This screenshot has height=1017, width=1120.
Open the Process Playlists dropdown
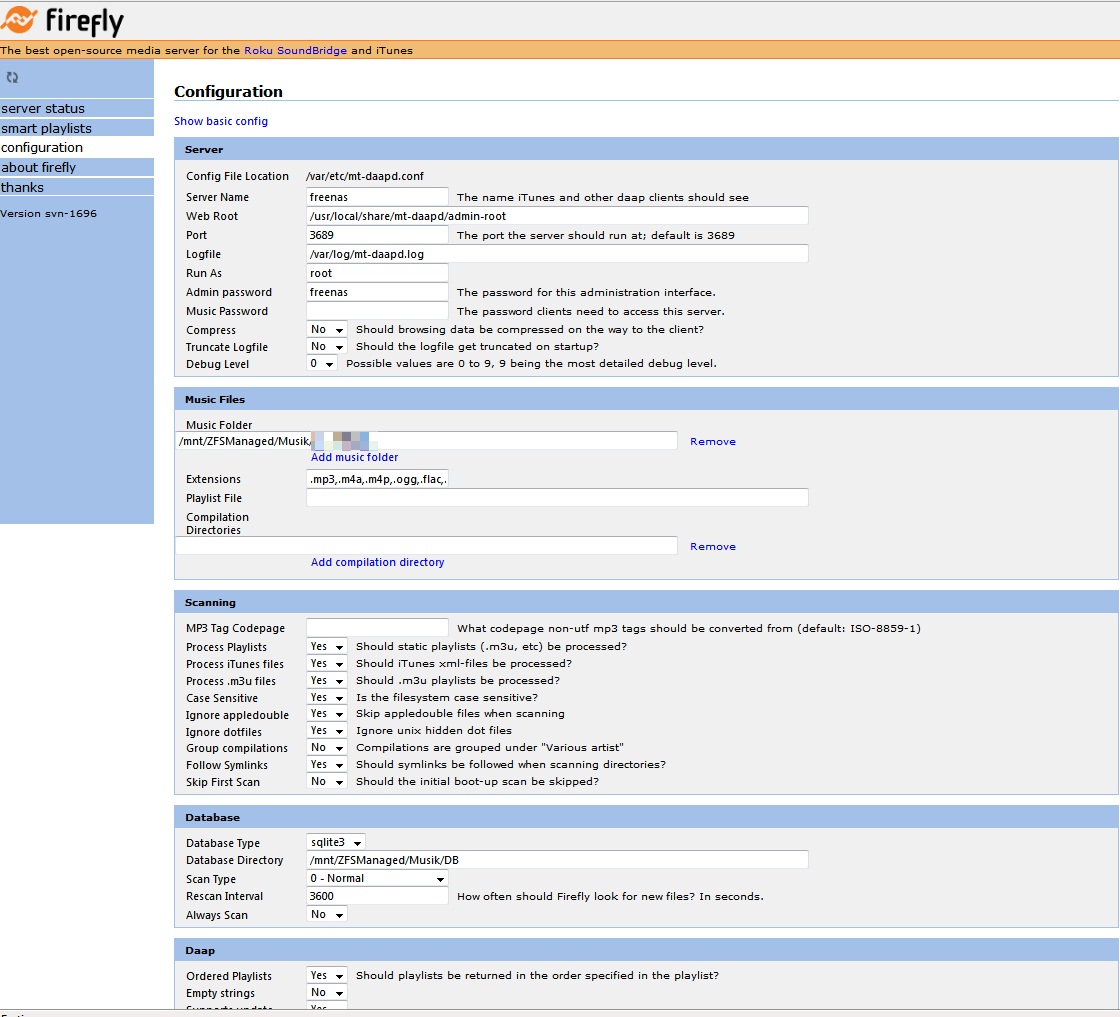click(x=327, y=646)
